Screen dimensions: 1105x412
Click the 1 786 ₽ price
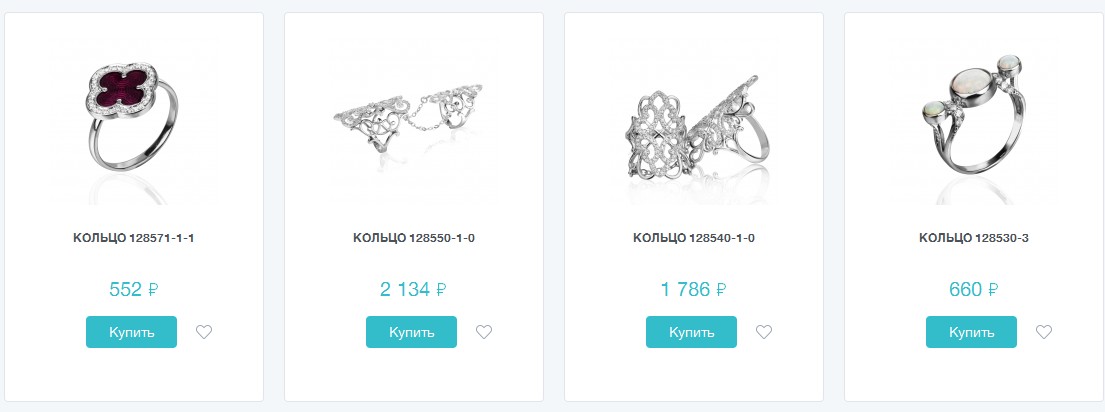click(693, 290)
